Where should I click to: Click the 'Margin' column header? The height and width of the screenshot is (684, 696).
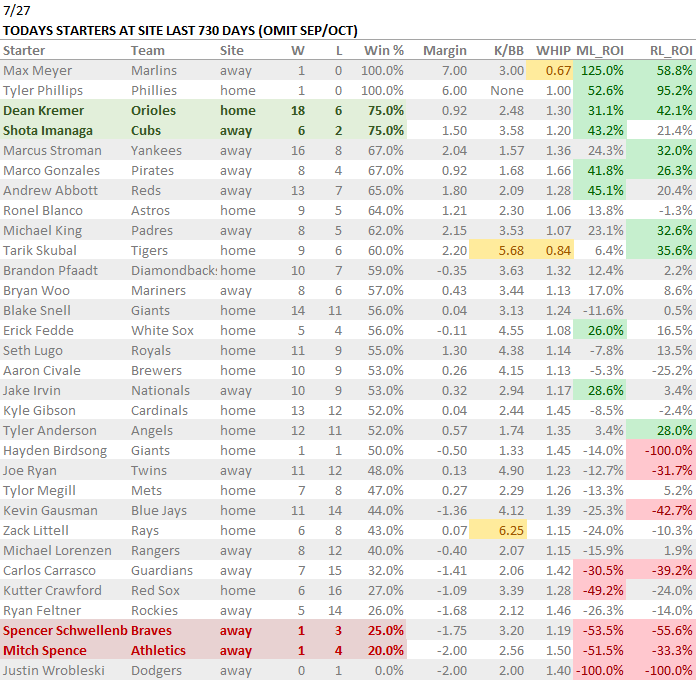445,51
